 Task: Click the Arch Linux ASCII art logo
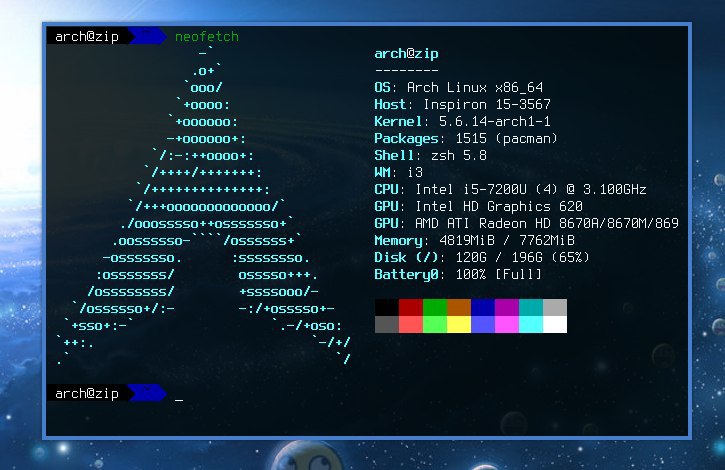(x=203, y=206)
